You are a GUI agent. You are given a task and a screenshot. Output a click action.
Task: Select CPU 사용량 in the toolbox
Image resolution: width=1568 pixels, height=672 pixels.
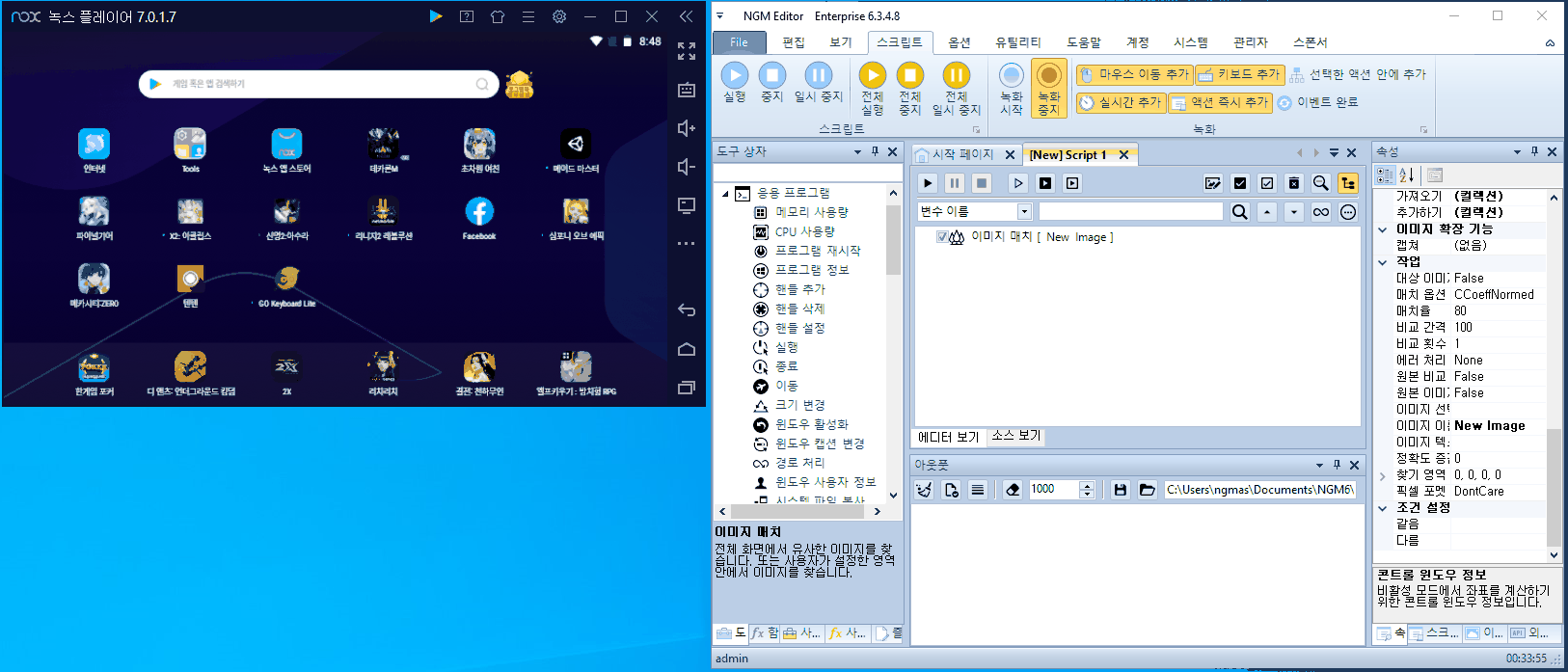[805, 231]
